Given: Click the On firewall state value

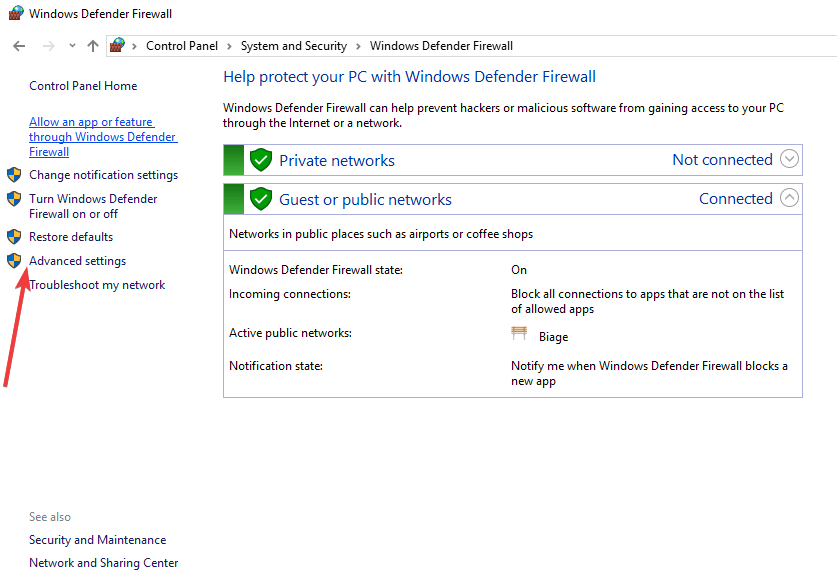Looking at the screenshot, I should point(519,270).
